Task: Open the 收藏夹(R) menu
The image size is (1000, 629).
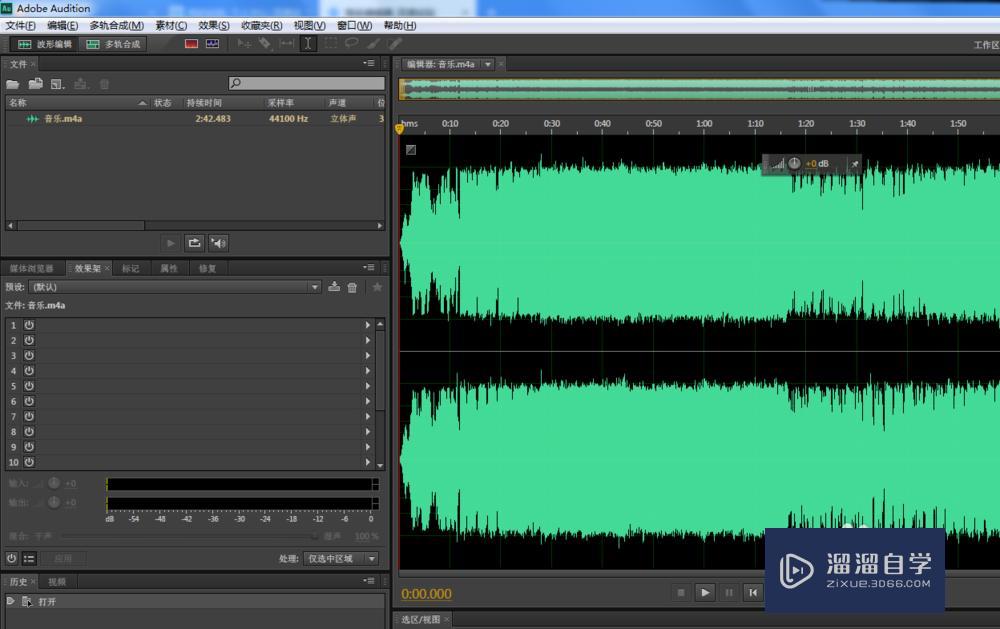Action: (x=261, y=26)
